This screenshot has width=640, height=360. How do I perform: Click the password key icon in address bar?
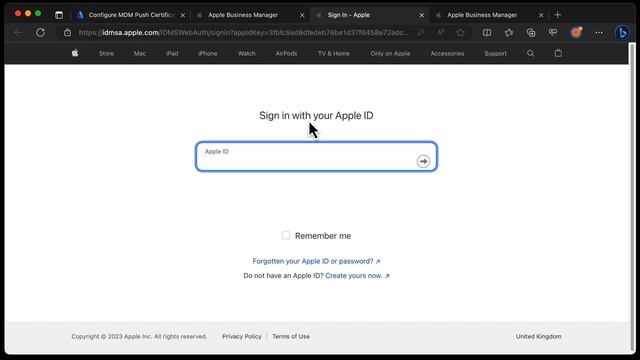tap(420, 33)
